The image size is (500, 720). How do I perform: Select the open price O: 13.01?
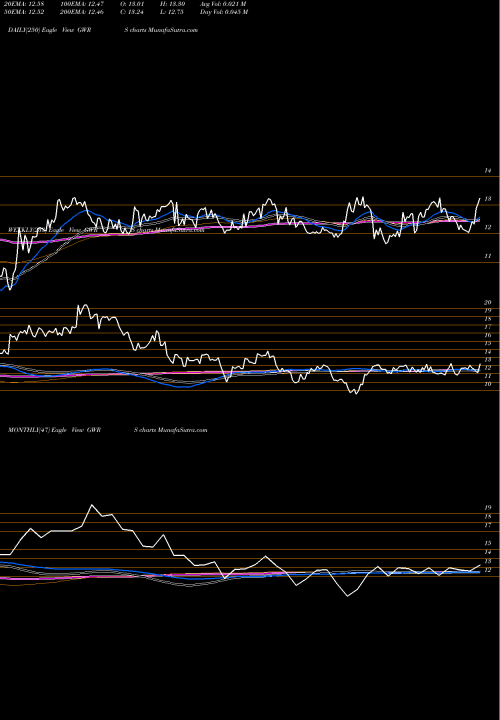tap(132, 4)
